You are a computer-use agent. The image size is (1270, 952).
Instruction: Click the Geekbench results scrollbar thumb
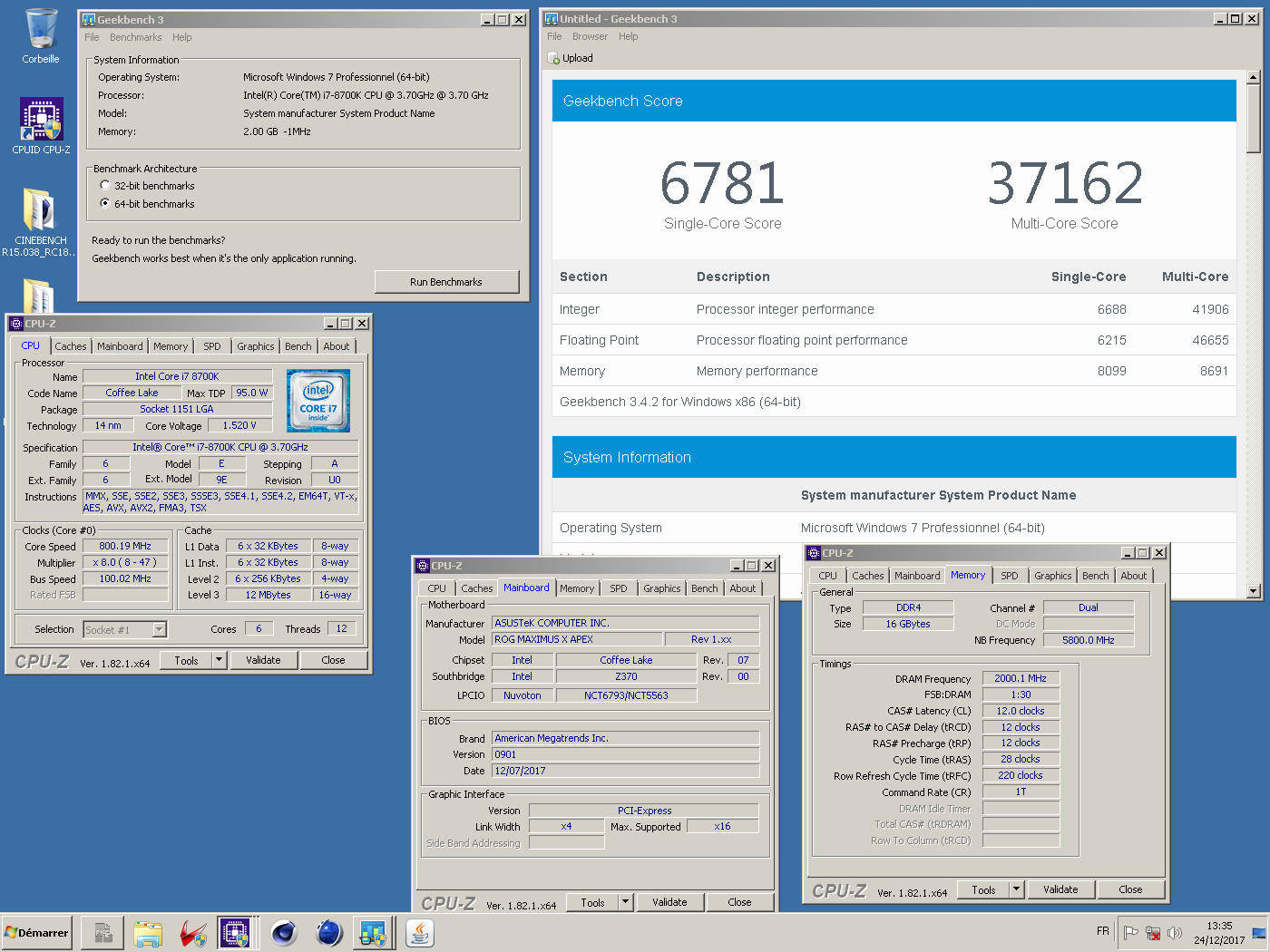1254,118
